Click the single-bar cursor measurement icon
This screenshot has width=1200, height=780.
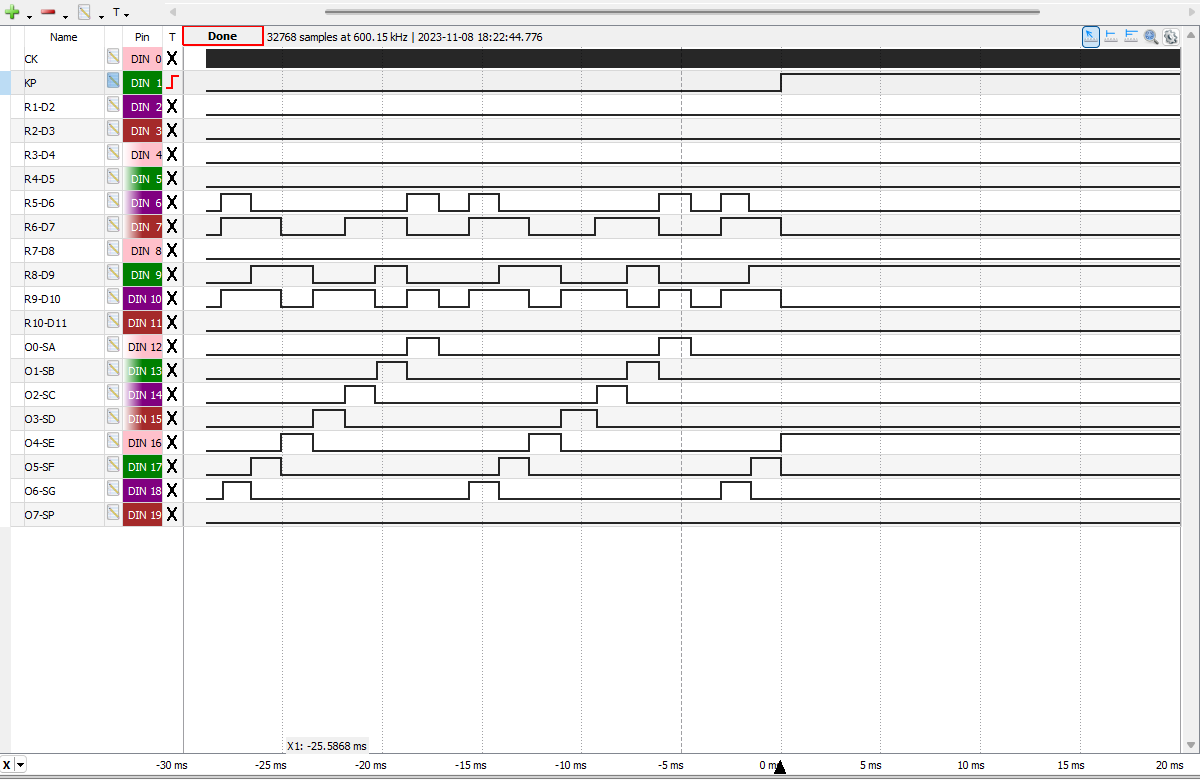[1111, 37]
